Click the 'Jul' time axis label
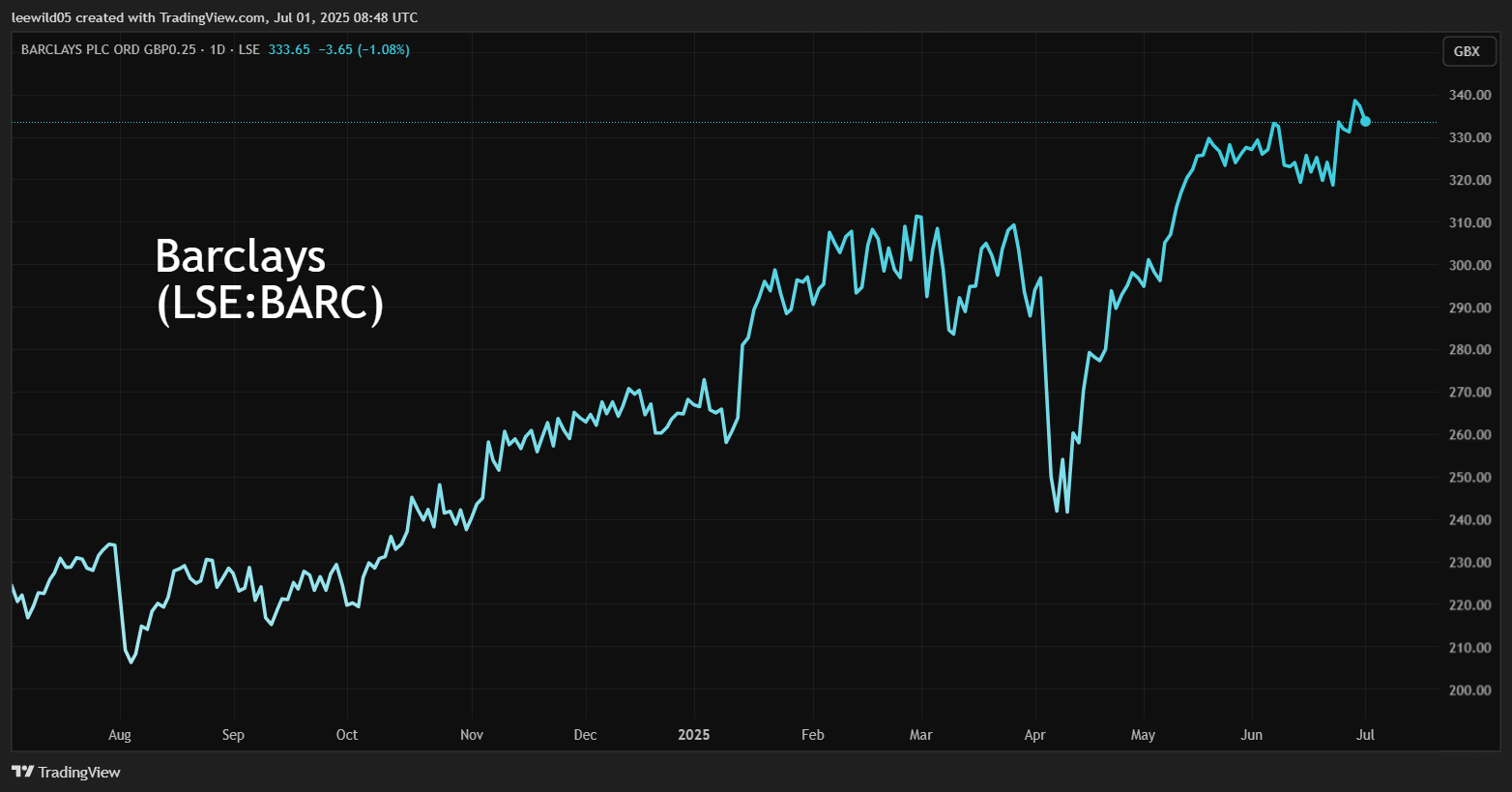 (x=1365, y=735)
